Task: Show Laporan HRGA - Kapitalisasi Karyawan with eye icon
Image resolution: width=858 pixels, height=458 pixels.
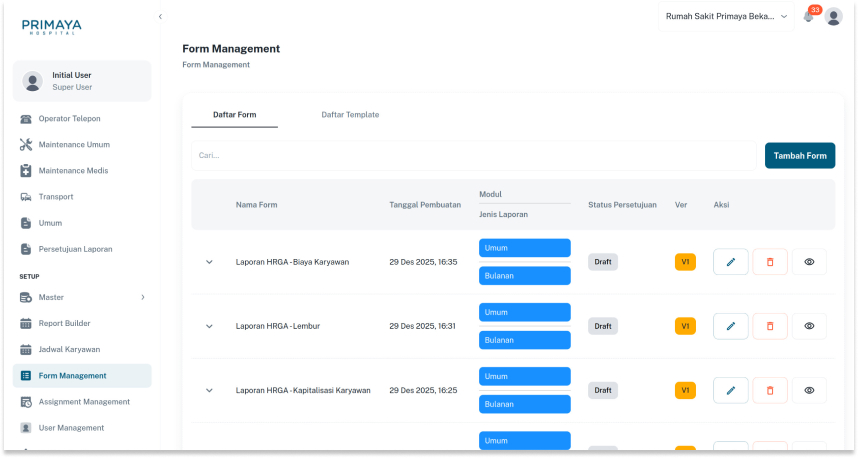Action: (809, 390)
